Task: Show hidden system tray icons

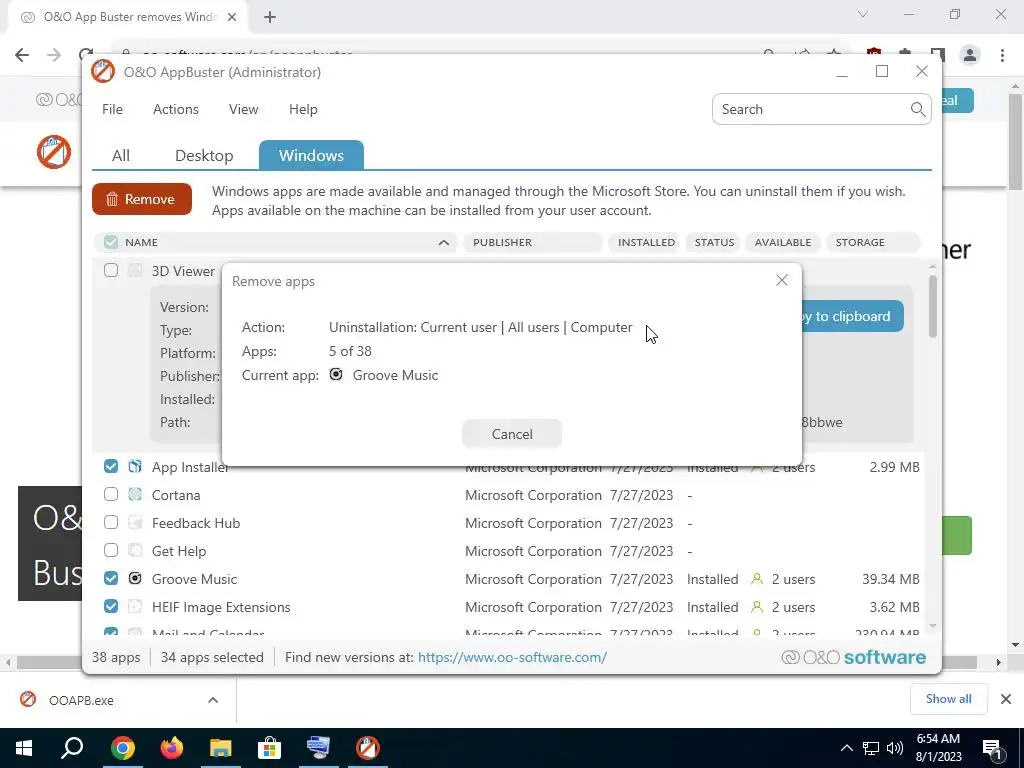Action: pyautogui.click(x=846, y=748)
